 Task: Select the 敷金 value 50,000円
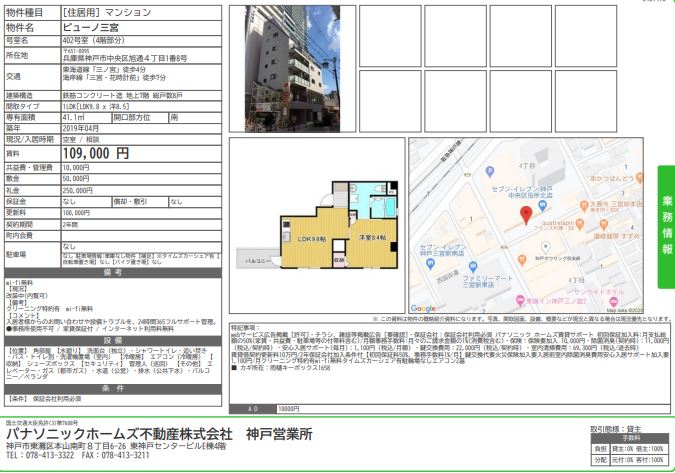click(76, 179)
